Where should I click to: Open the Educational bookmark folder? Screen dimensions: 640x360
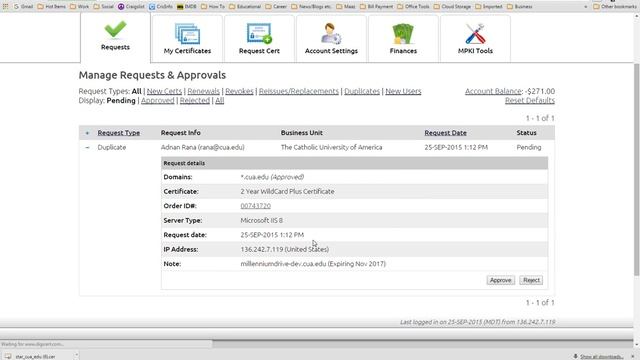click(245, 7)
